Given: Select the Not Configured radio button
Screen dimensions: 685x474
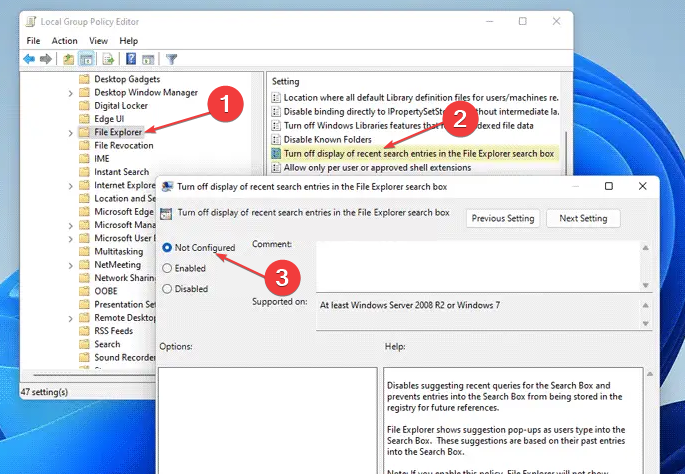Looking at the screenshot, I should click(x=167, y=247).
